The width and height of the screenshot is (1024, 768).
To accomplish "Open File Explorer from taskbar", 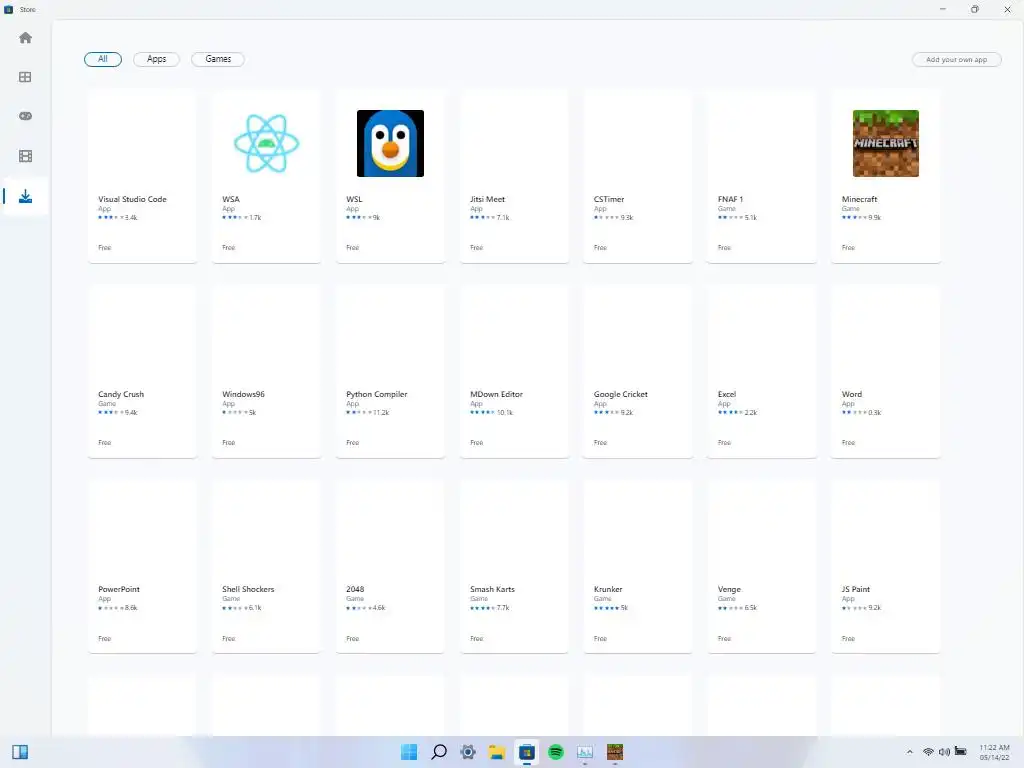I will point(497,752).
